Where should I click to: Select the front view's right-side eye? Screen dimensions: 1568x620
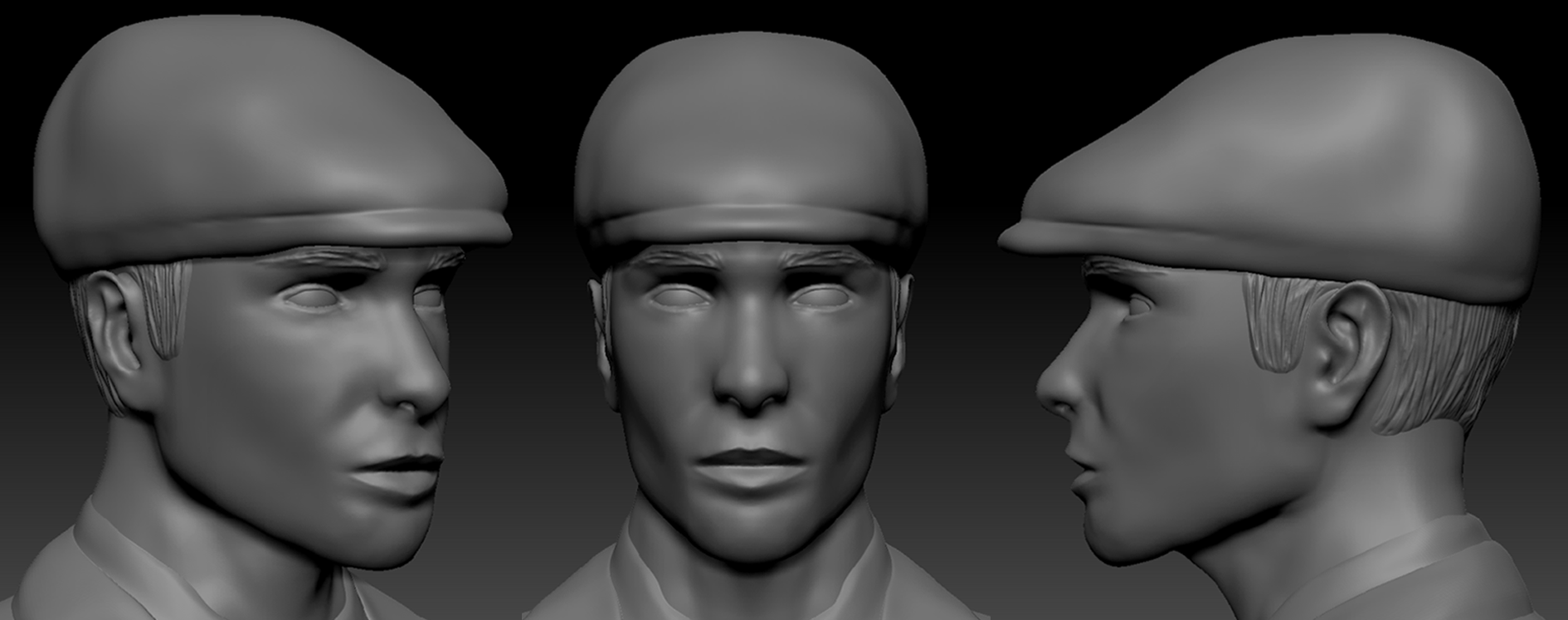(820, 298)
